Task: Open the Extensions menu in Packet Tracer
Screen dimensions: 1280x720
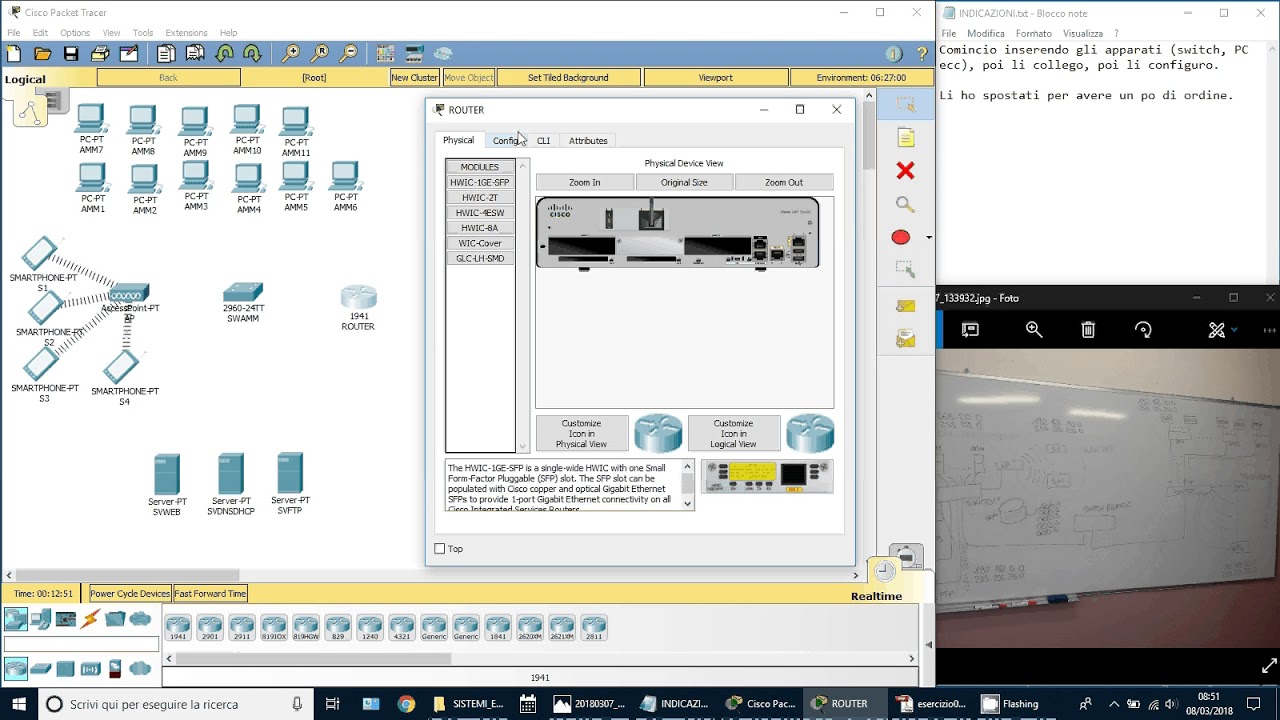Action: pyautogui.click(x=186, y=33)
